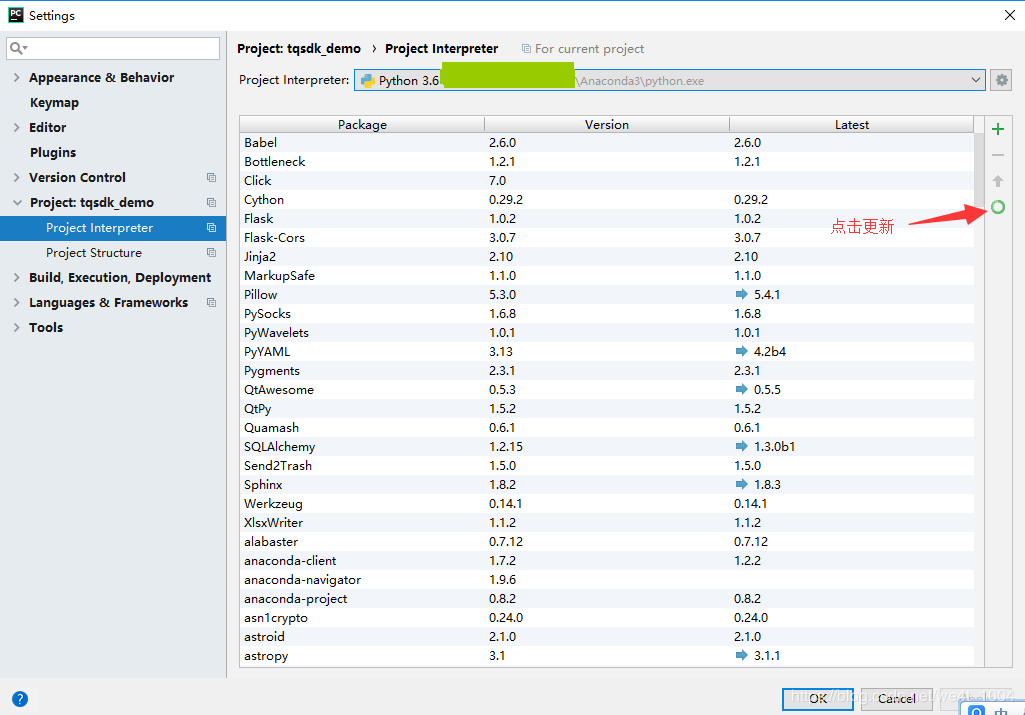The width and height of the screenshot is (1025, 715).
Task: Click the Latest column header
Action: pos(852,124)
